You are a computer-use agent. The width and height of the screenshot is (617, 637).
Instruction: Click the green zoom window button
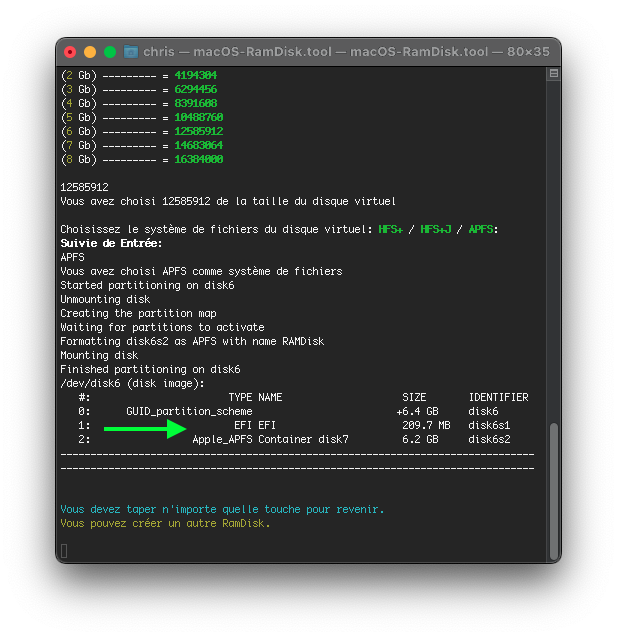tap(110, 52)
